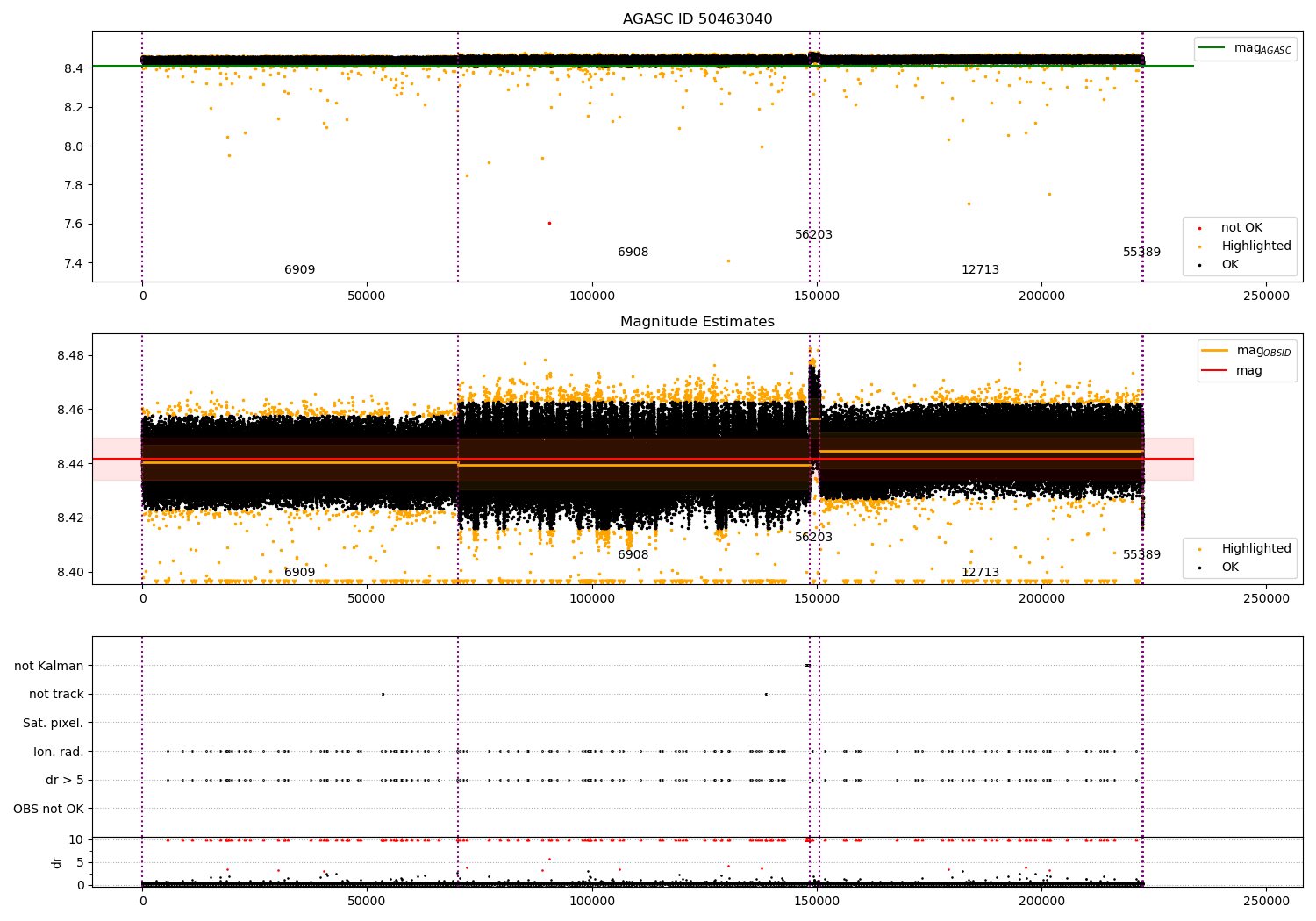The image size is (1316, 921).
Task: Click obsid label 6908 in the top plot
Action: click(633, 253)
